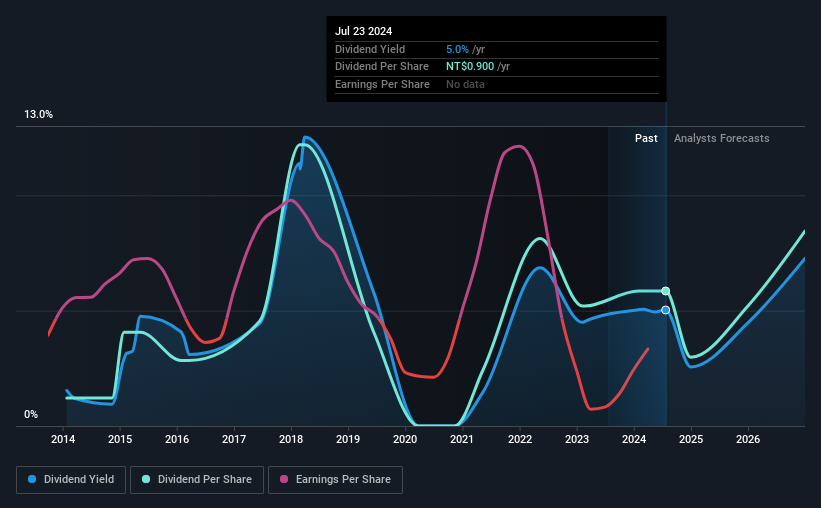Click the Past section label

coord(646,138)
